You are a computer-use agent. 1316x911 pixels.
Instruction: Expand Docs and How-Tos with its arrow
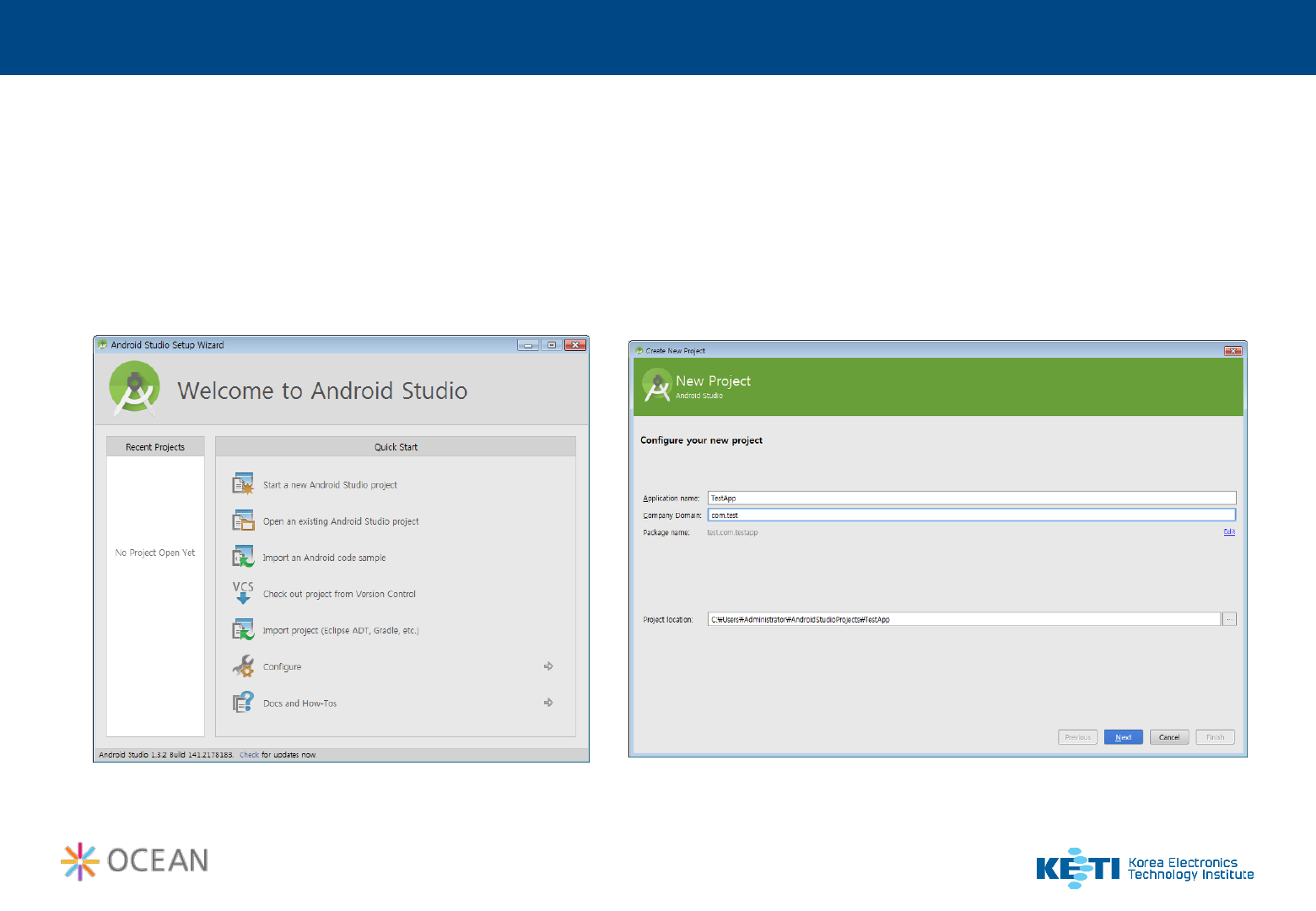coord(548,703)
